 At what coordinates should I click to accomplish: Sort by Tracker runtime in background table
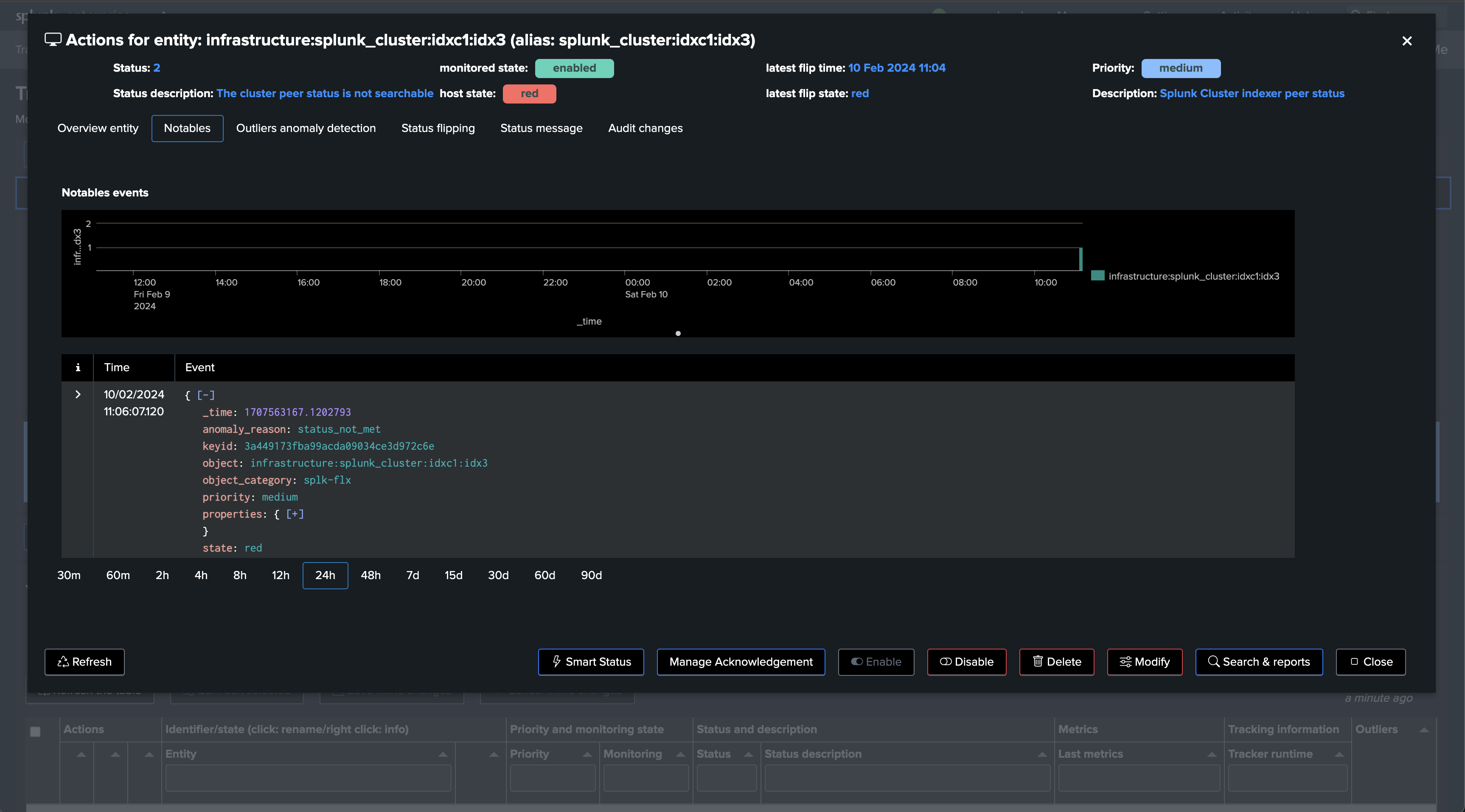tap(1339, 754)
